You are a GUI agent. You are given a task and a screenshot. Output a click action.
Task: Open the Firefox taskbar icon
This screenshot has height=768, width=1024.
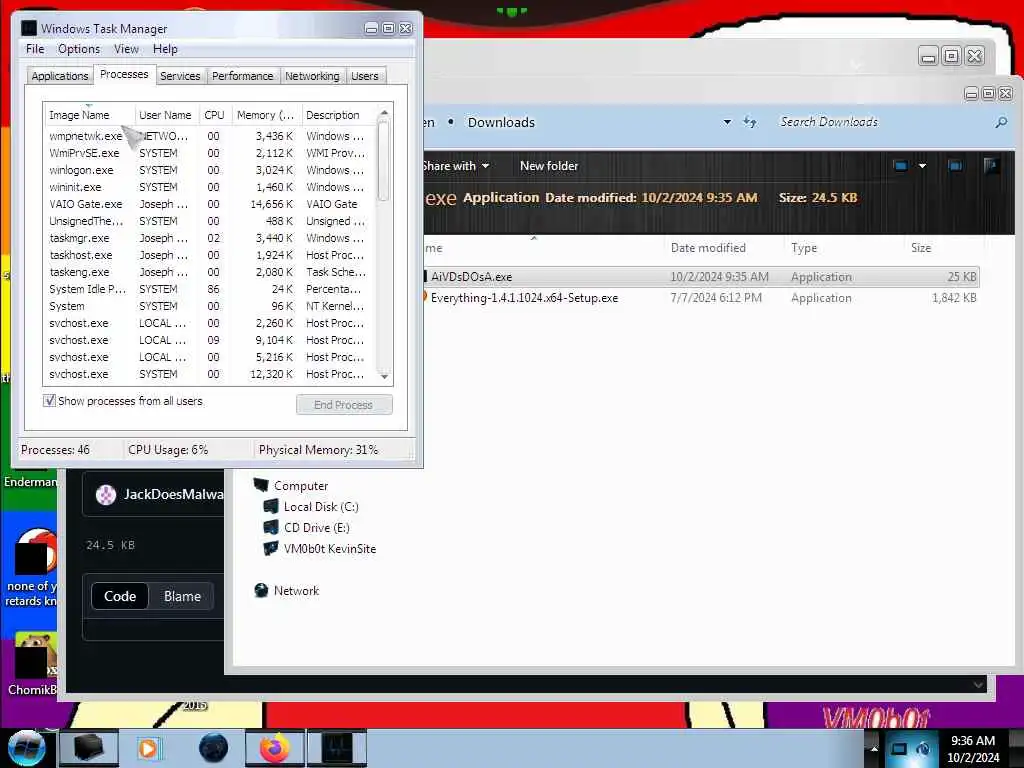(x=274, y=748)
